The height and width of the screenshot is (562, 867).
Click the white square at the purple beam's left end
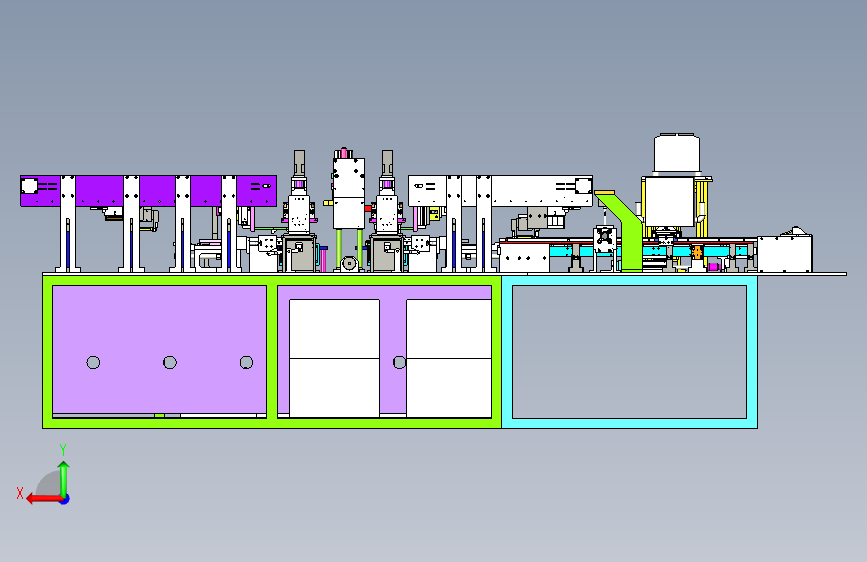click(x=29, y=186)
